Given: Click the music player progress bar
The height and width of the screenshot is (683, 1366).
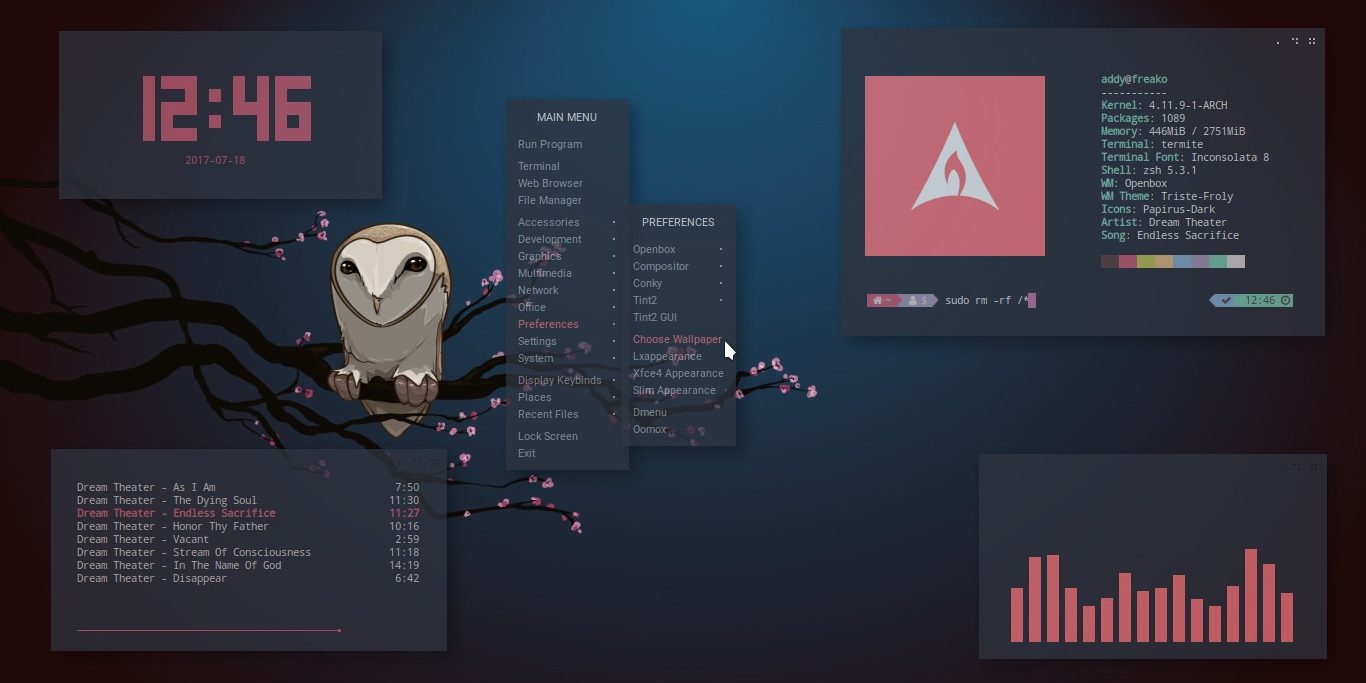Looking at the screenshot, I should 209,630.
